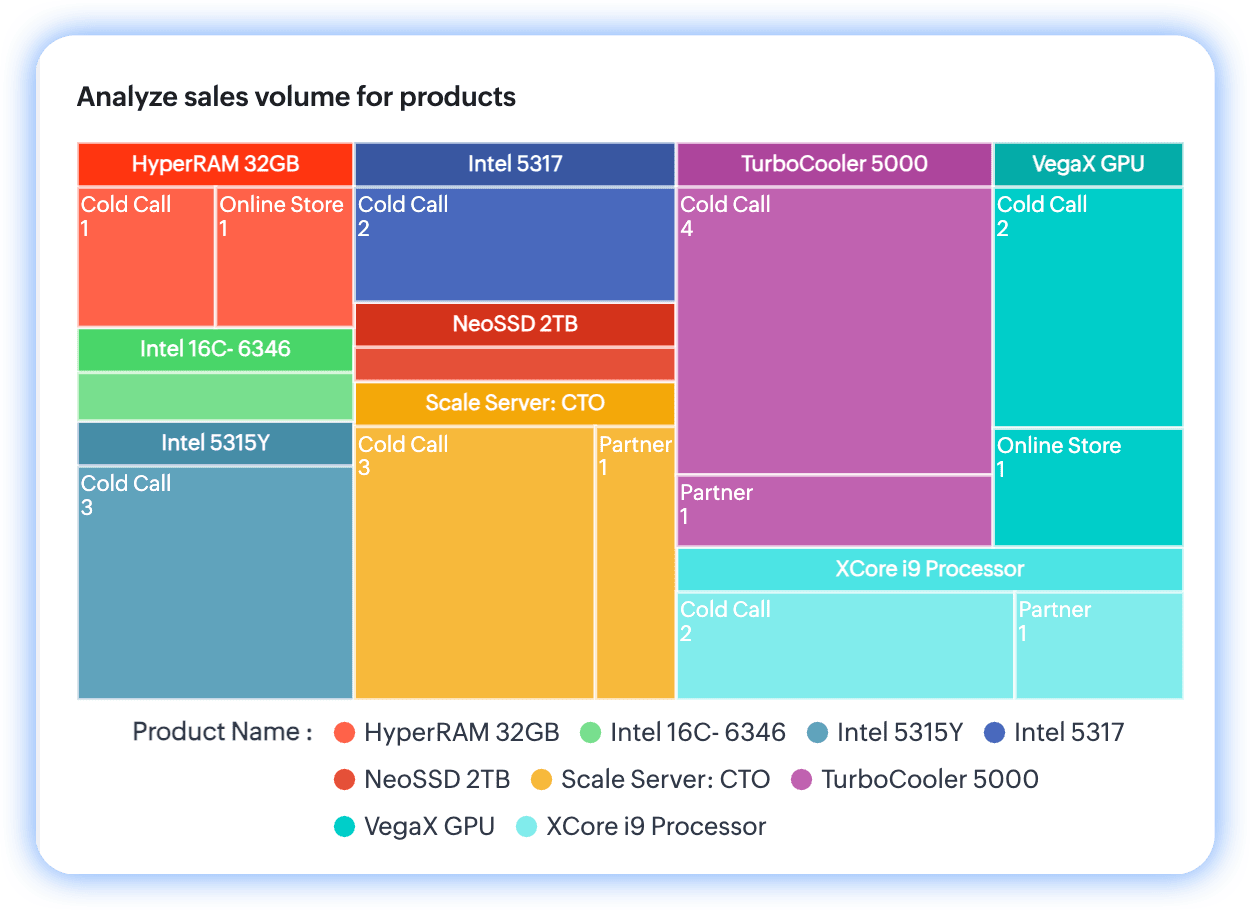Viewport: 1250px width, 910px height.
Task: Toggle Intel 5315Y legend label
Action: pos(900,733)
